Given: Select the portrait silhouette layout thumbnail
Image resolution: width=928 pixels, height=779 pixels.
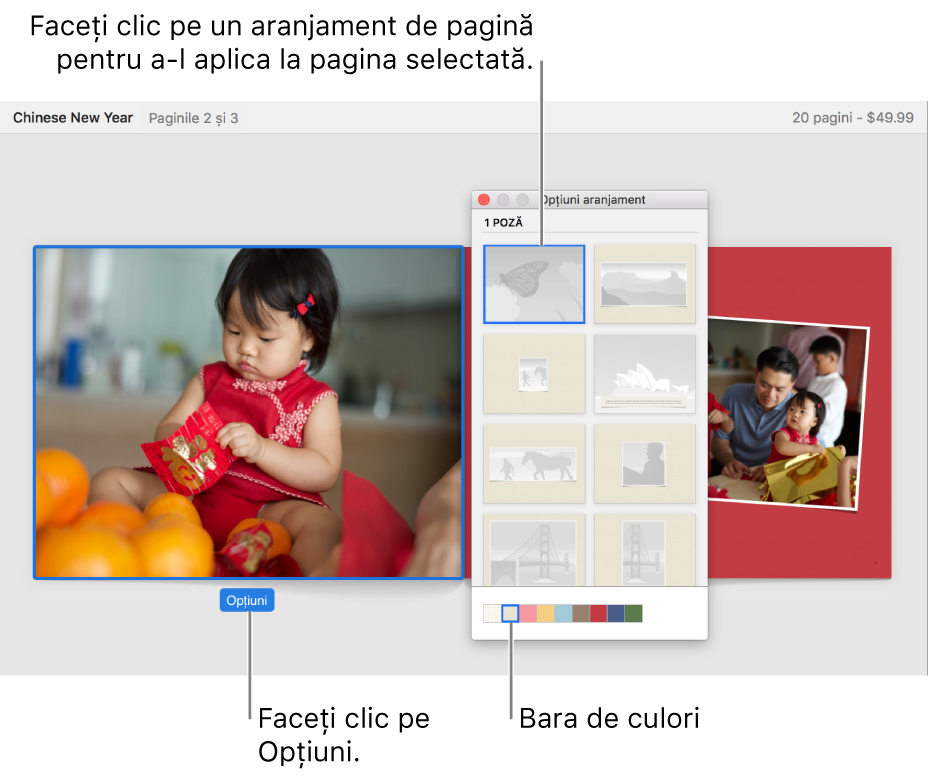Looking at the screenshot, I should pyautogui.click(x=645, y=463).
